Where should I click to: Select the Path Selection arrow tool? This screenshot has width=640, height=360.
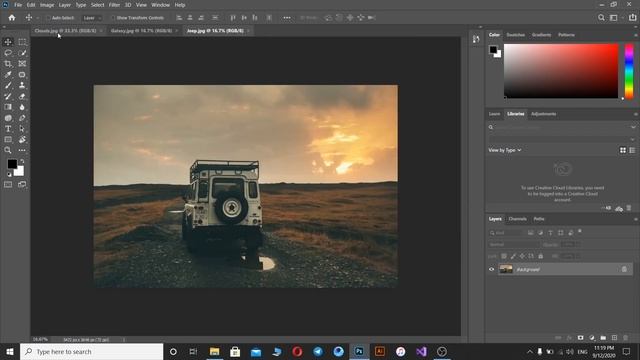(22, 129)
